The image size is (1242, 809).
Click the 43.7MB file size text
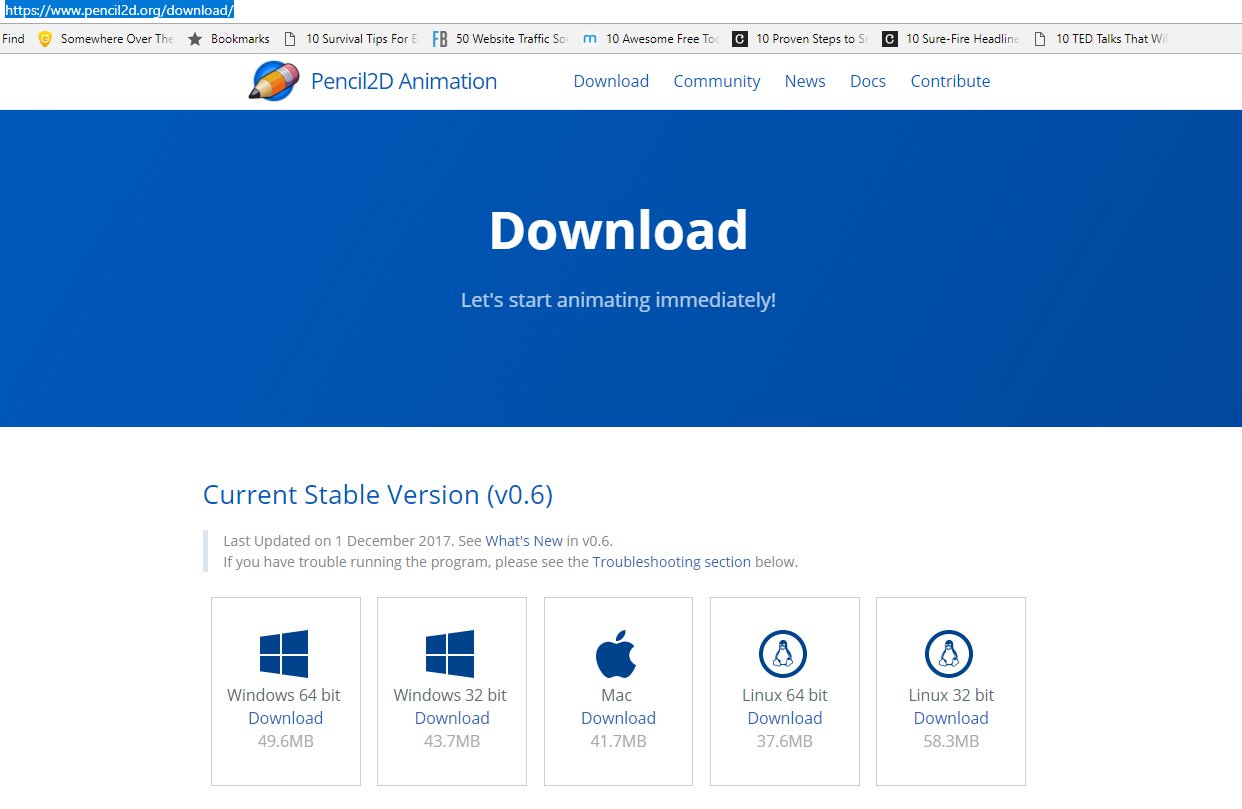point(452,741)
